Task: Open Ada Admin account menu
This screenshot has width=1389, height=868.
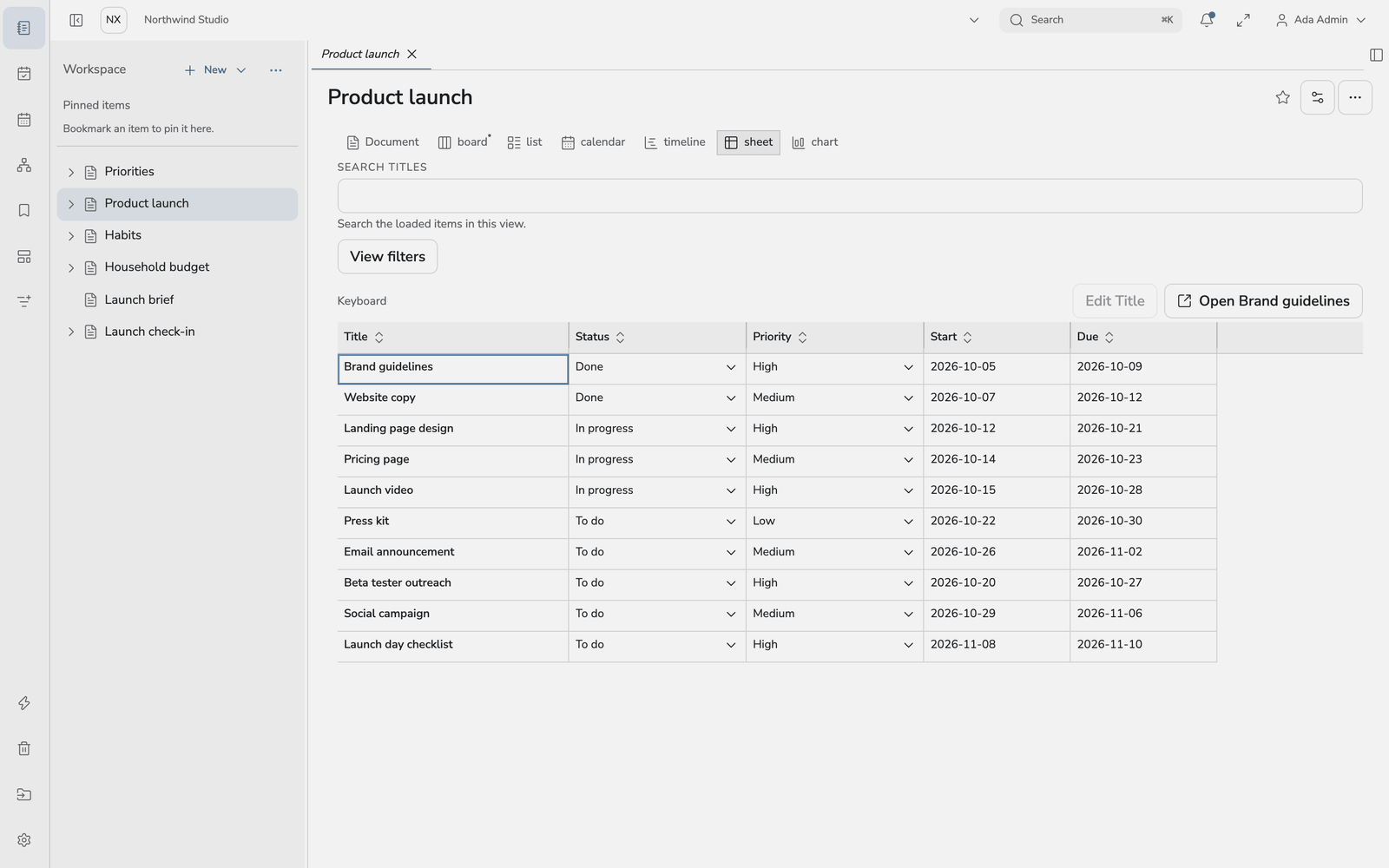Action: pyautogui.click(x=1320, y=20)
